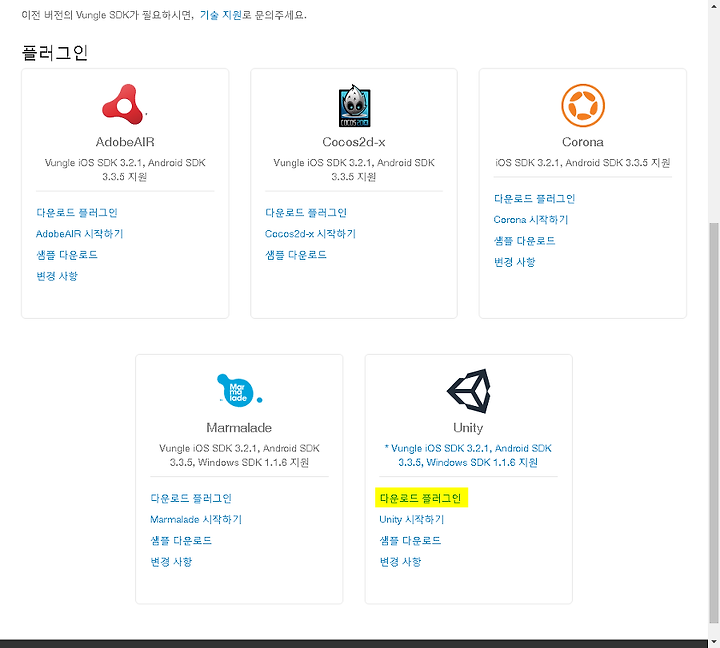
Task: Open 변경 사항 changelog for Marmalade
Action: point(171,562)
